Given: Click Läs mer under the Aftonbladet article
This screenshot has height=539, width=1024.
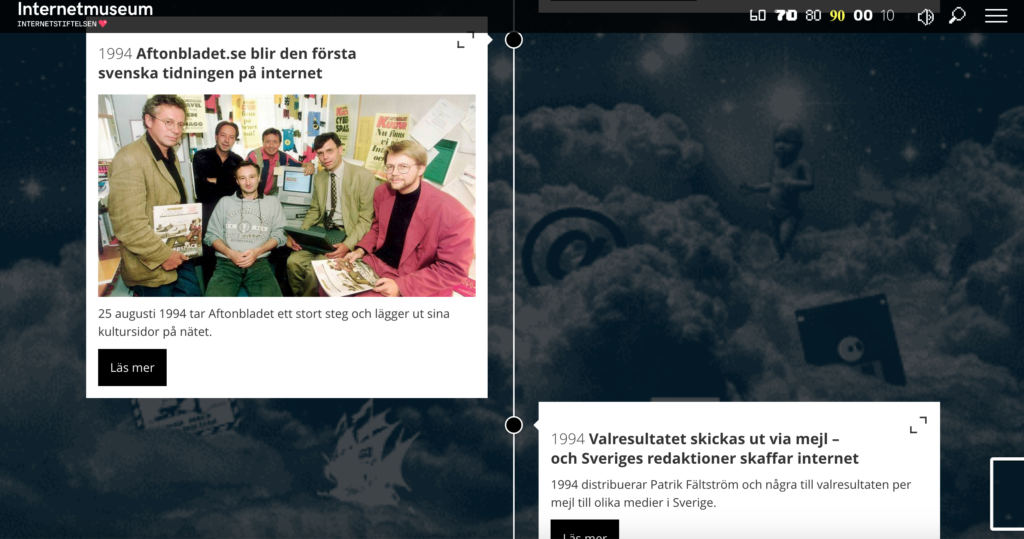Looking at the screenshot, I should pos(132,367).
